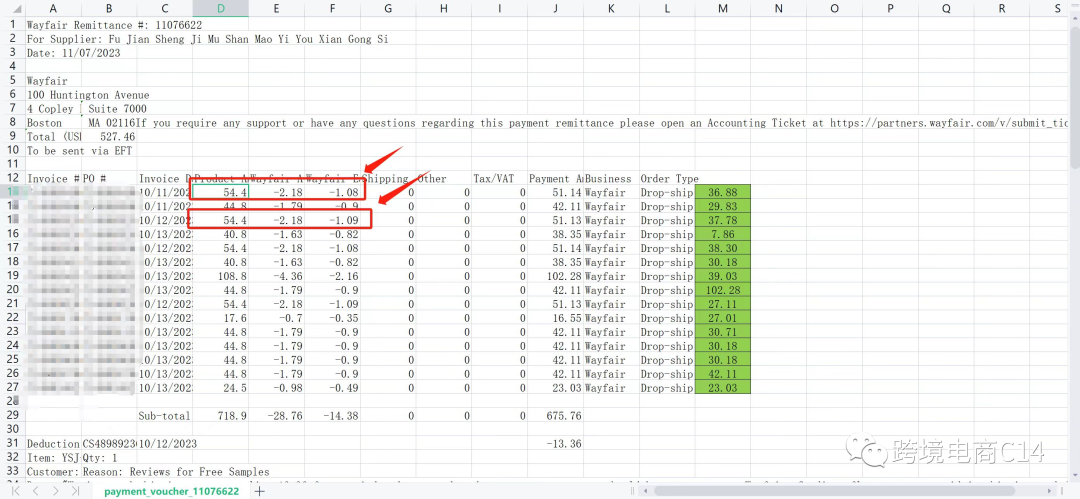
Task: Select row 29 header
Action: point(13,415)
